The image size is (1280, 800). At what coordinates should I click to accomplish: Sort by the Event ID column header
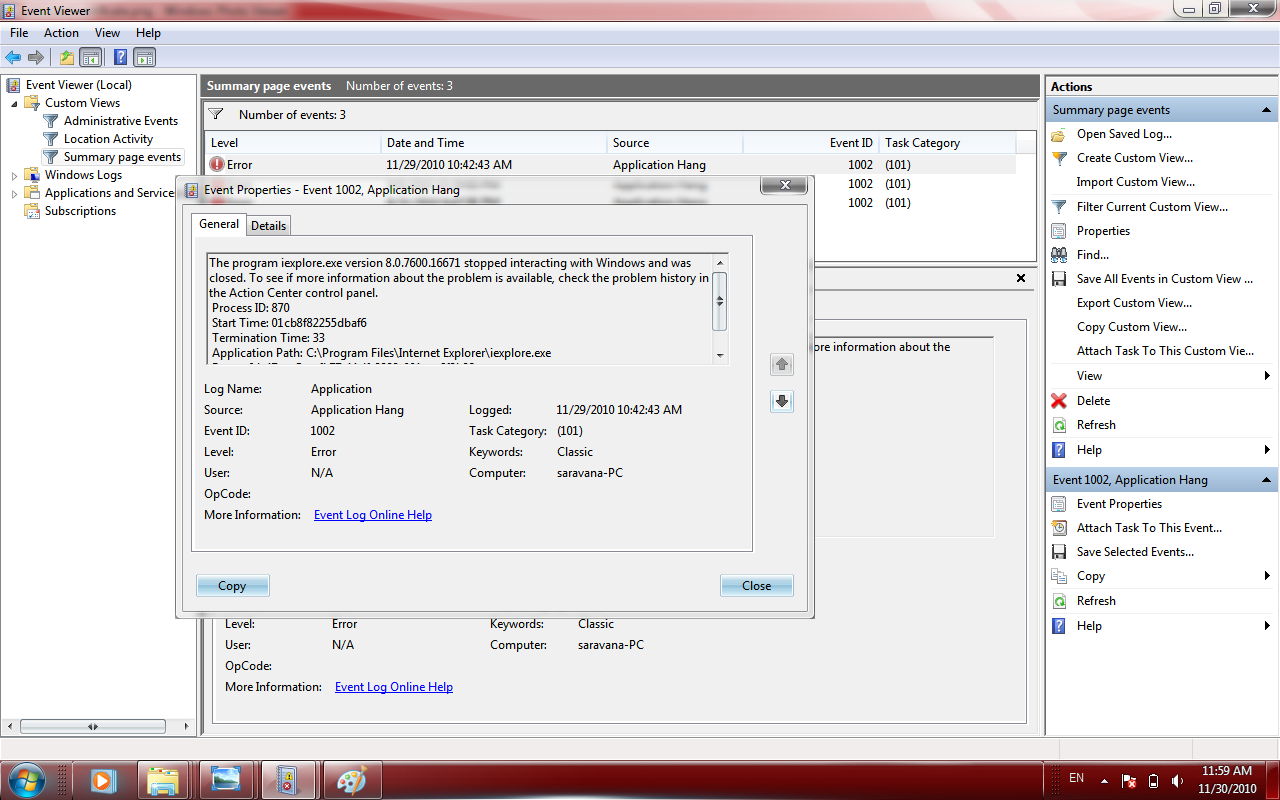tap(811, 143)
